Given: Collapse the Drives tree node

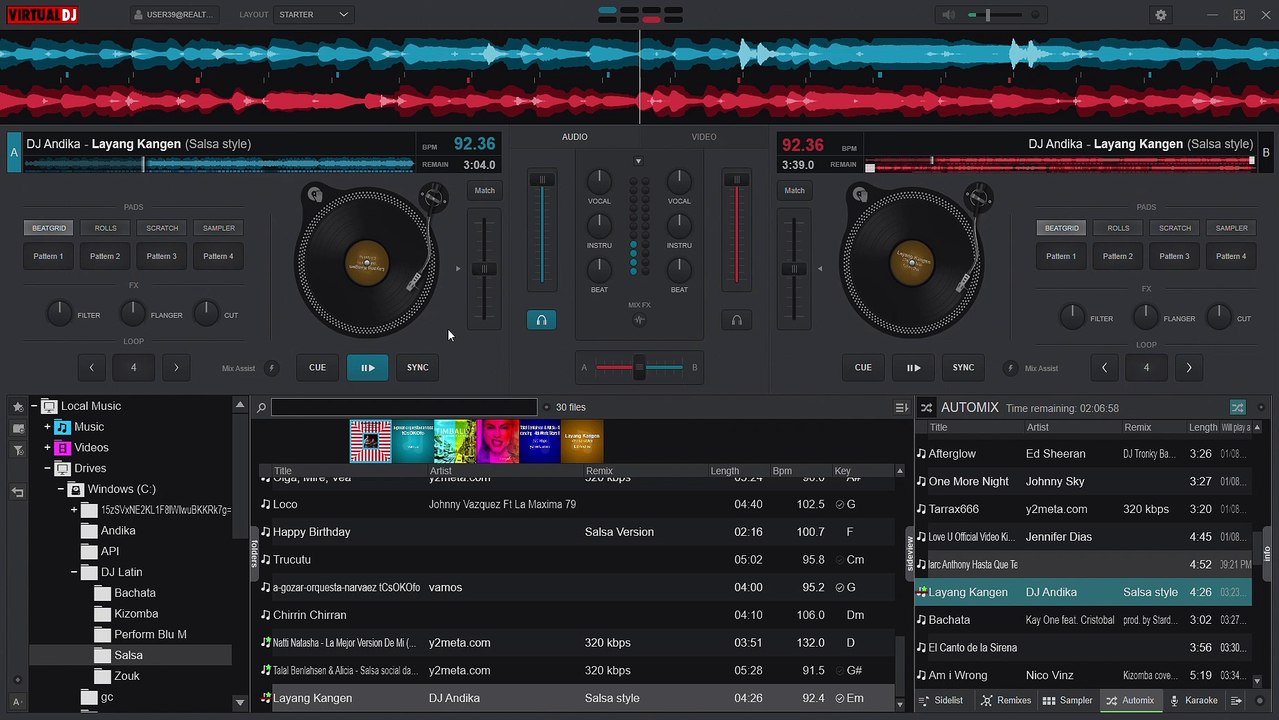Looking at the screenshot, I should pyautogui.click(x=47, y=468).
